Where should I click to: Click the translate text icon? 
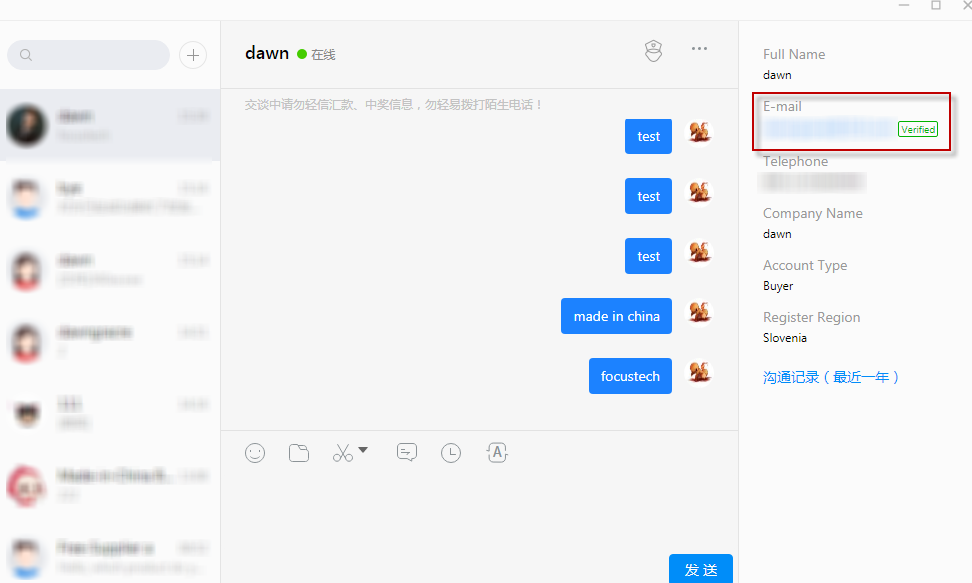[x=497, y=453]
